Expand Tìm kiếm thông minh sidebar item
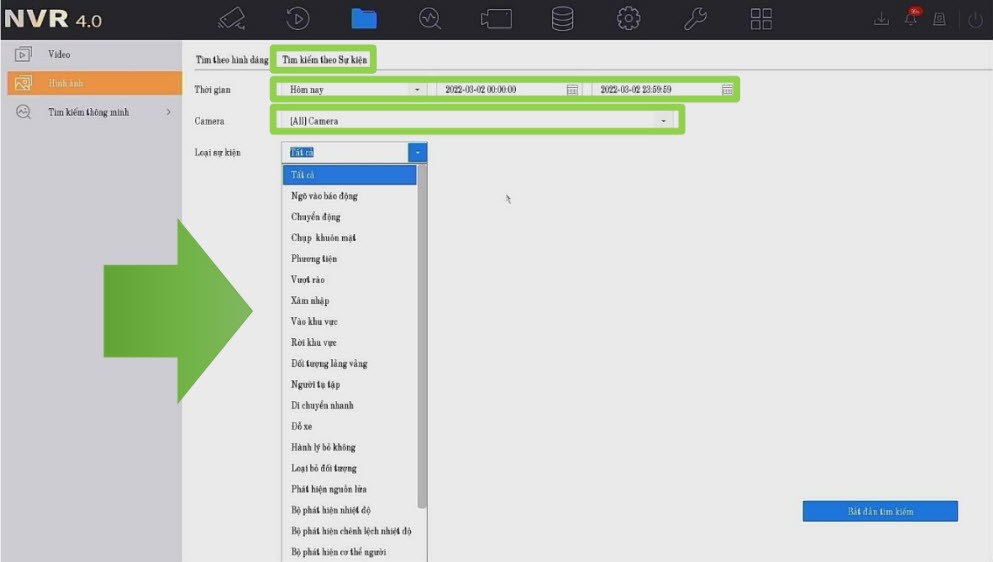The width and height of the screenshot is (993, 562). (x=90, y=112)
